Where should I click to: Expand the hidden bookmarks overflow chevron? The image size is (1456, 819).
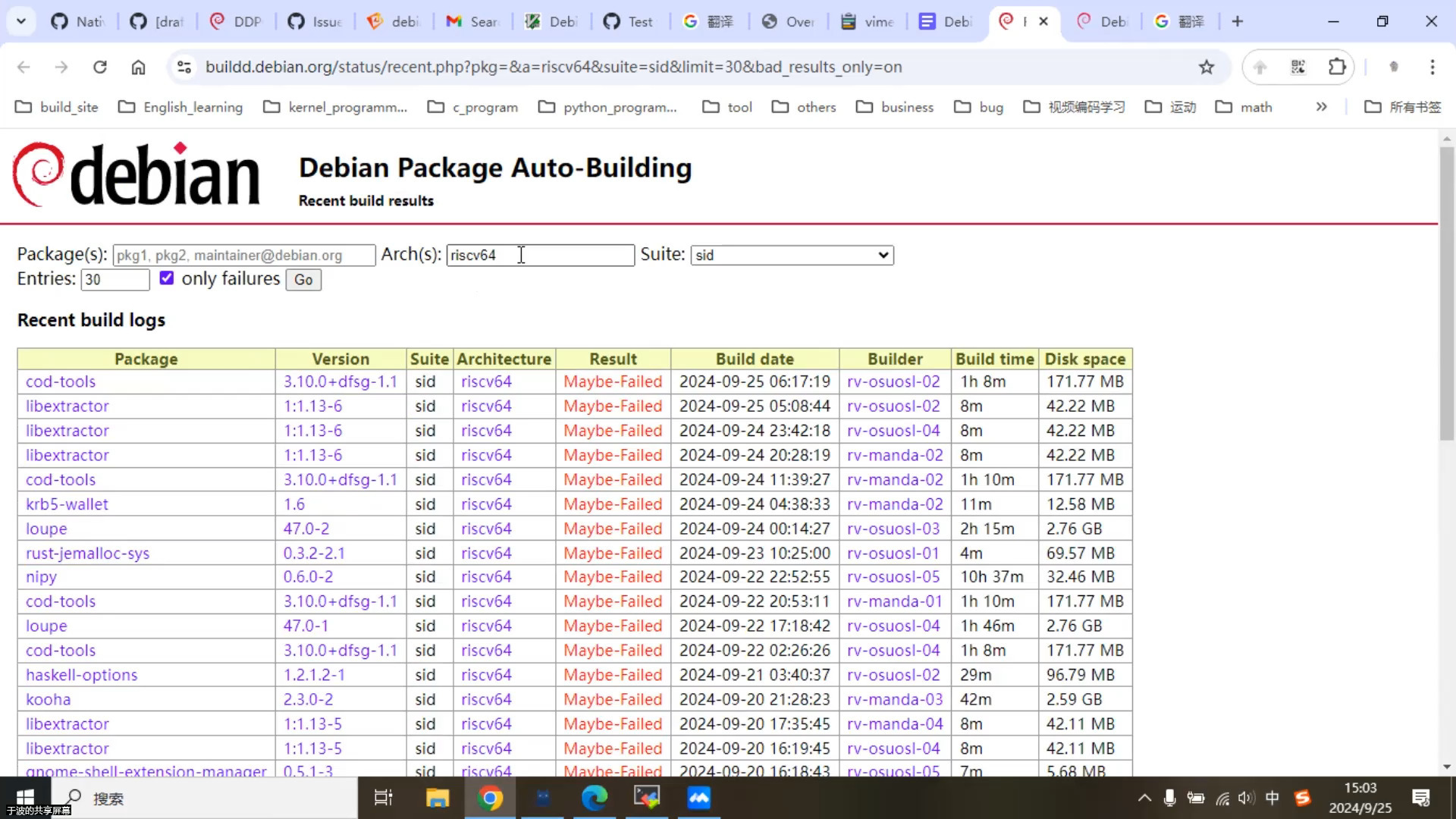pos(1322,107)
